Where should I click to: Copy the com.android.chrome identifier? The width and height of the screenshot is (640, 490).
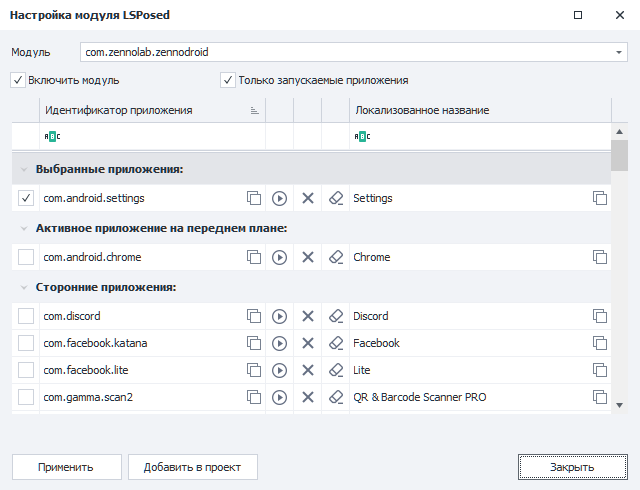click(x=253, y=257)
